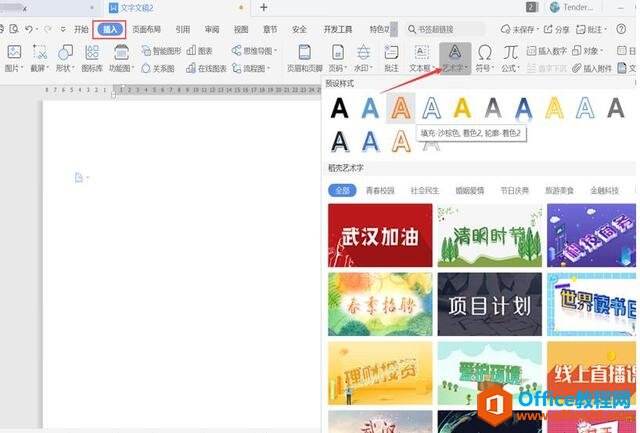Select the solid yellow A preset style
The height and width of the screenshot is (433, 640).
coord(462,108)
